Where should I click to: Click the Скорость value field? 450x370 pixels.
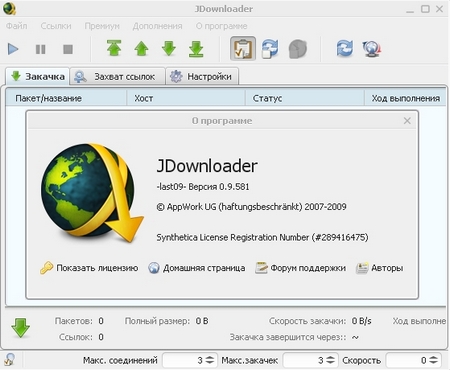[x=407, y=360]
